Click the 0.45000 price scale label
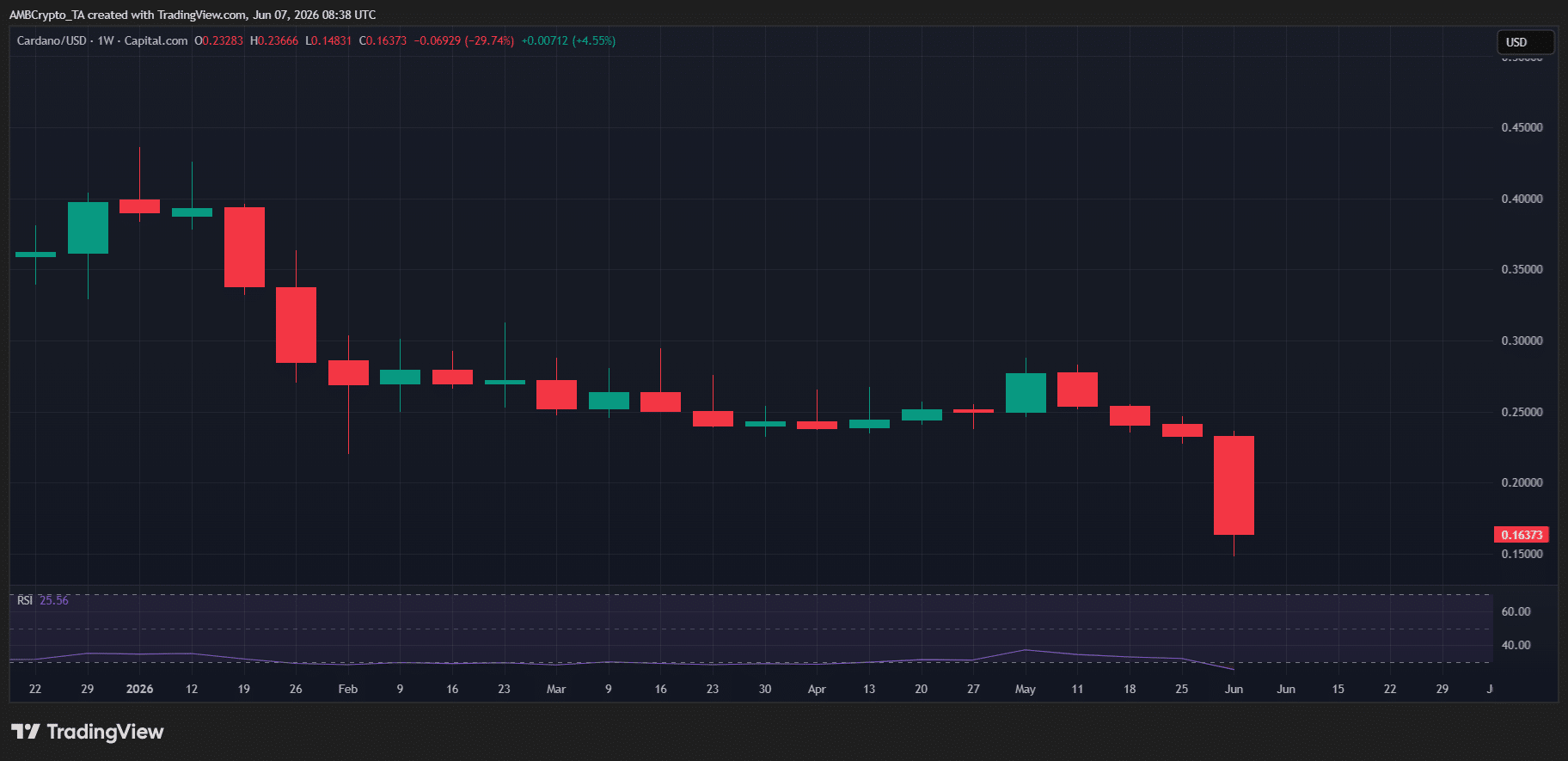 [x=1522, y=127]
